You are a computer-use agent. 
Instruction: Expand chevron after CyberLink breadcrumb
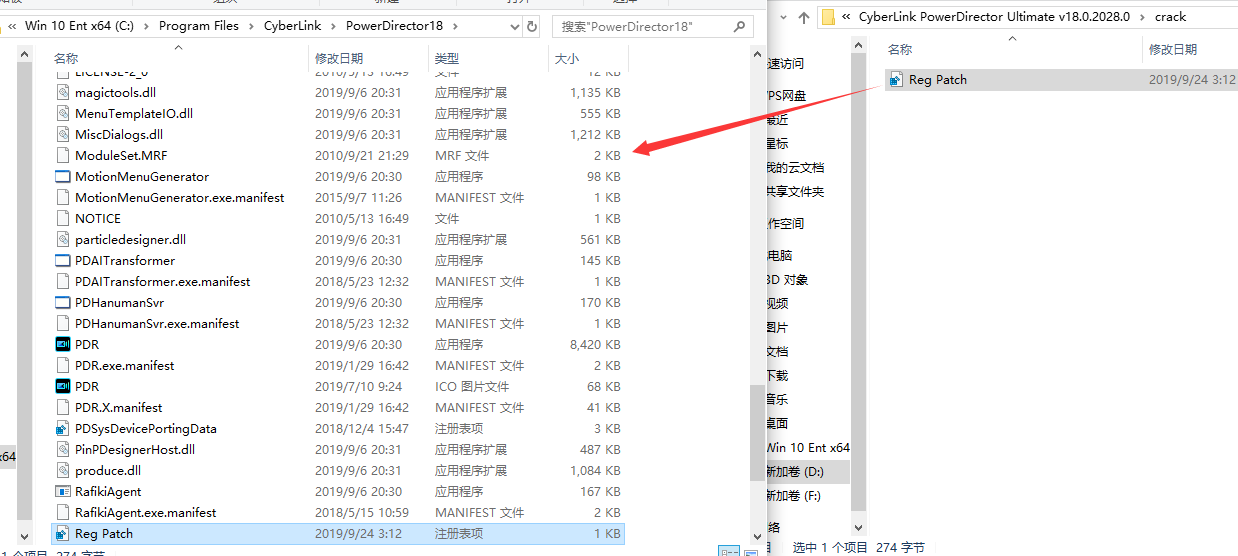334,25
